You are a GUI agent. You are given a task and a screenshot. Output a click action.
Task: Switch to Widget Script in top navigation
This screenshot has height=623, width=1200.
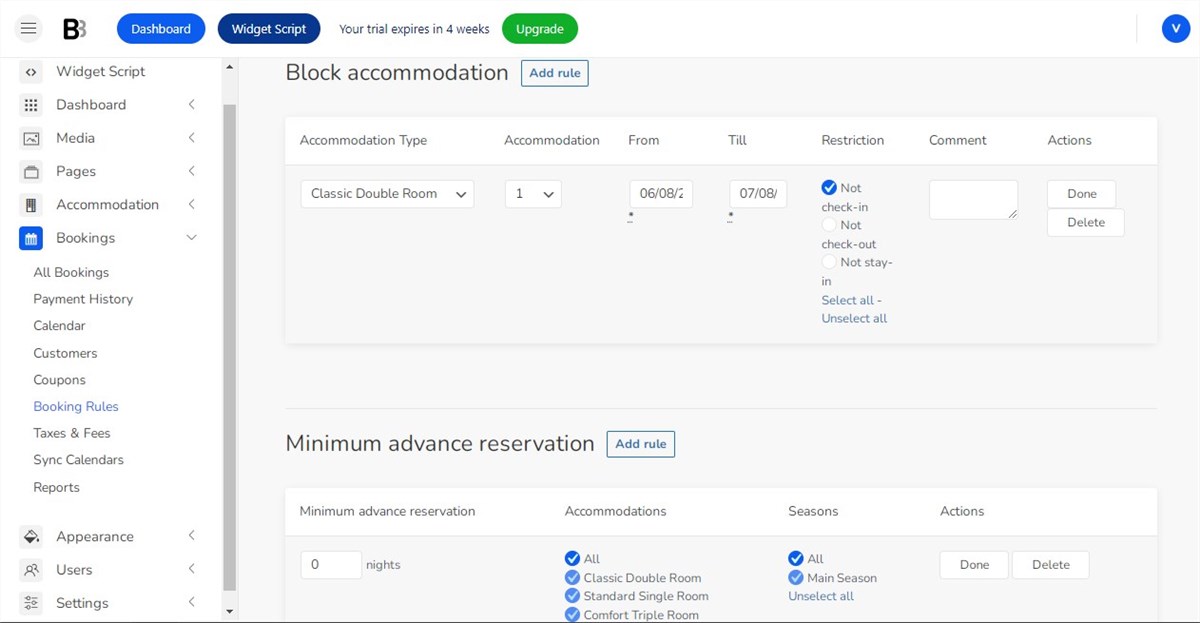269,28
